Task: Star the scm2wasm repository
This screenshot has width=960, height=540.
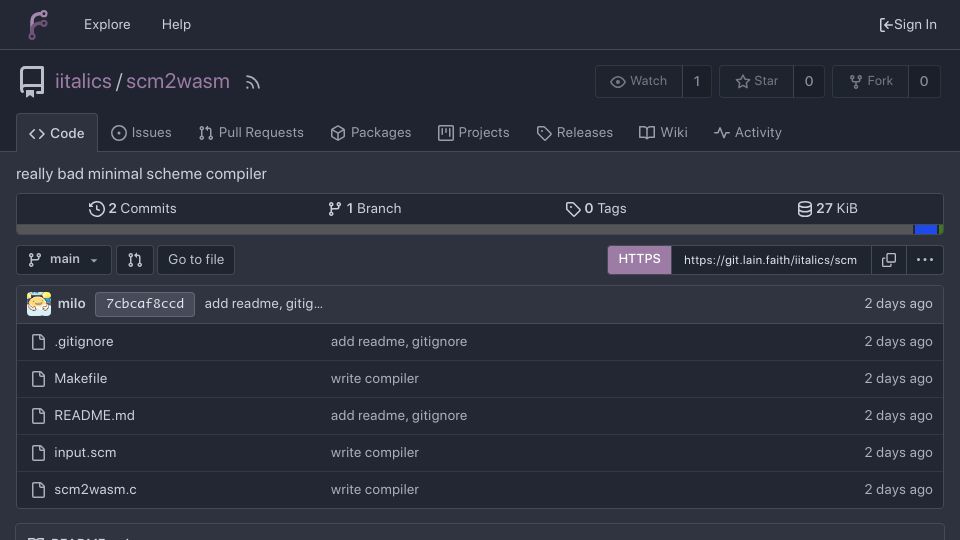Action: coord(757,81)
